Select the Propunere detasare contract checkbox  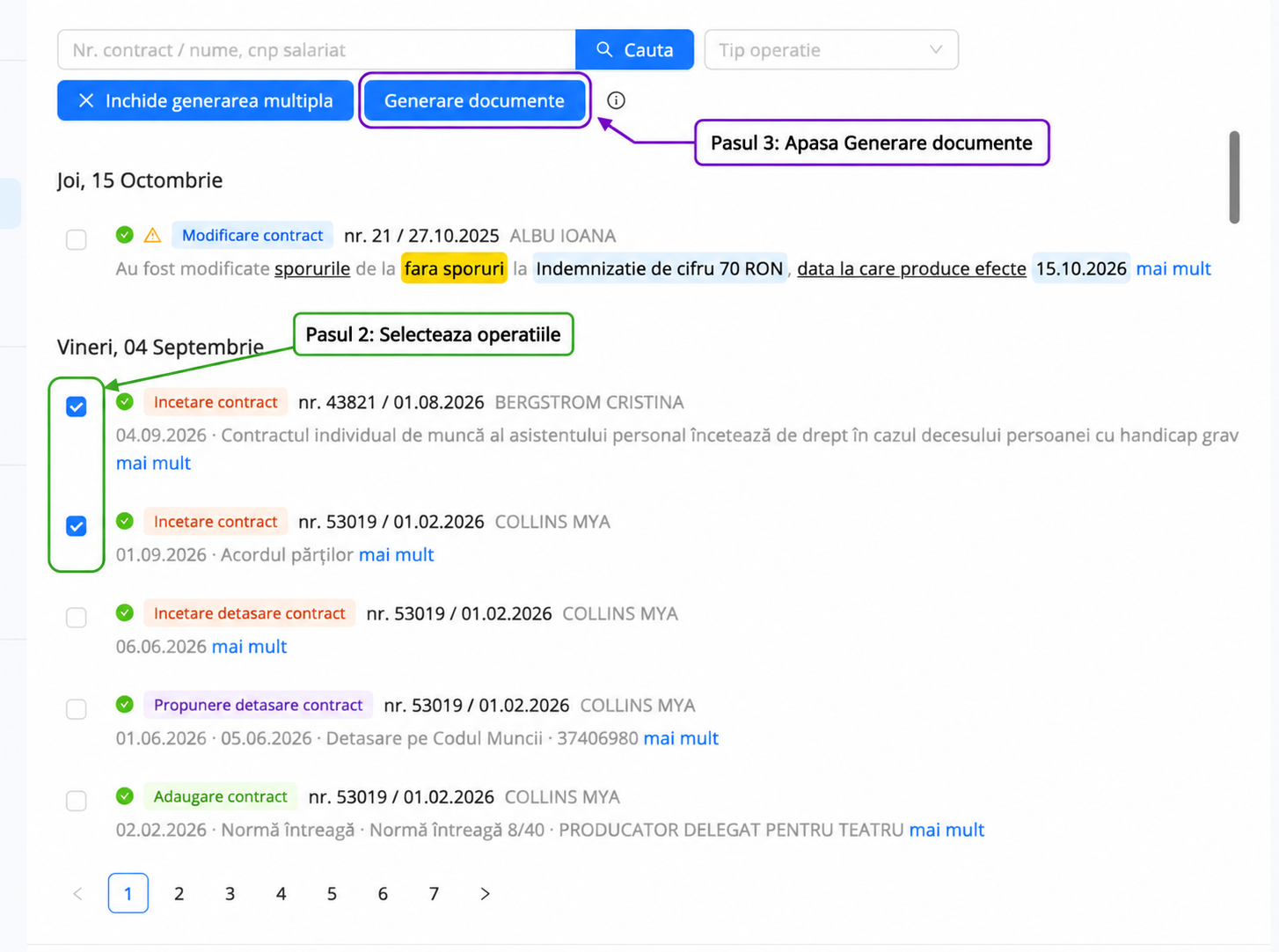(77, 709)
